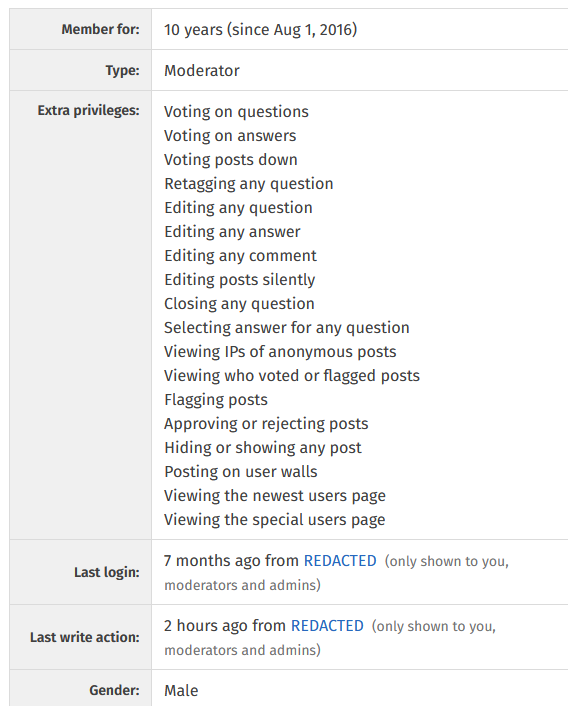Screen dimensions: 568x706
Task: Open the REDACTED link beside Last login
Action: tap(340, 561)
